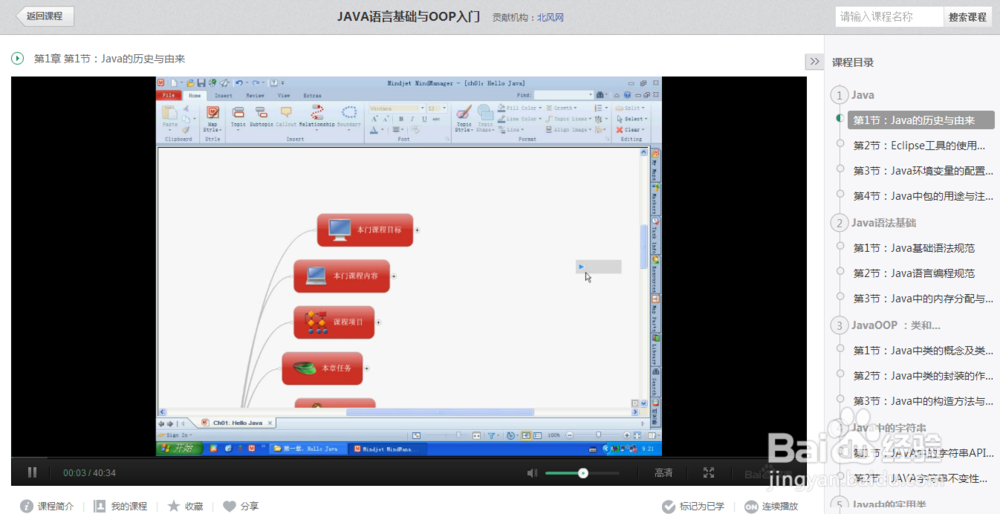Open lesson 第3节:Java中的内存分配
The width and height of the screenshot is (1000, 514).
(923, 298)
